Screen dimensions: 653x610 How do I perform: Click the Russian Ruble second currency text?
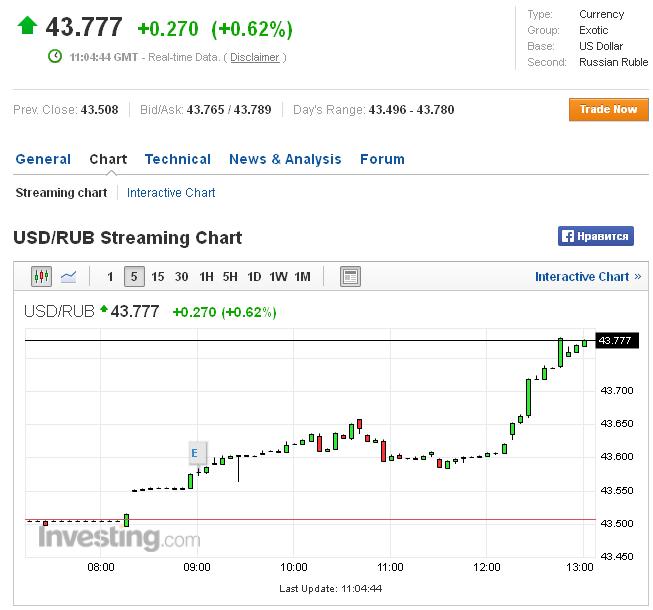tap(613, 62)
